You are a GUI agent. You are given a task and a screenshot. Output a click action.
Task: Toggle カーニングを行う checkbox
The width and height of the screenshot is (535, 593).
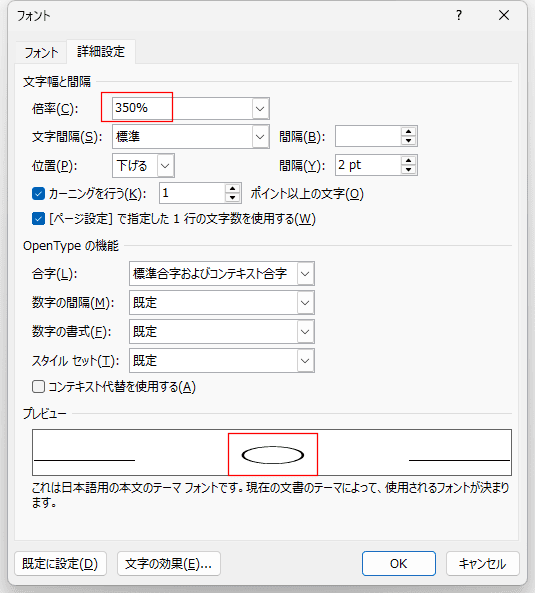[38, 194]
